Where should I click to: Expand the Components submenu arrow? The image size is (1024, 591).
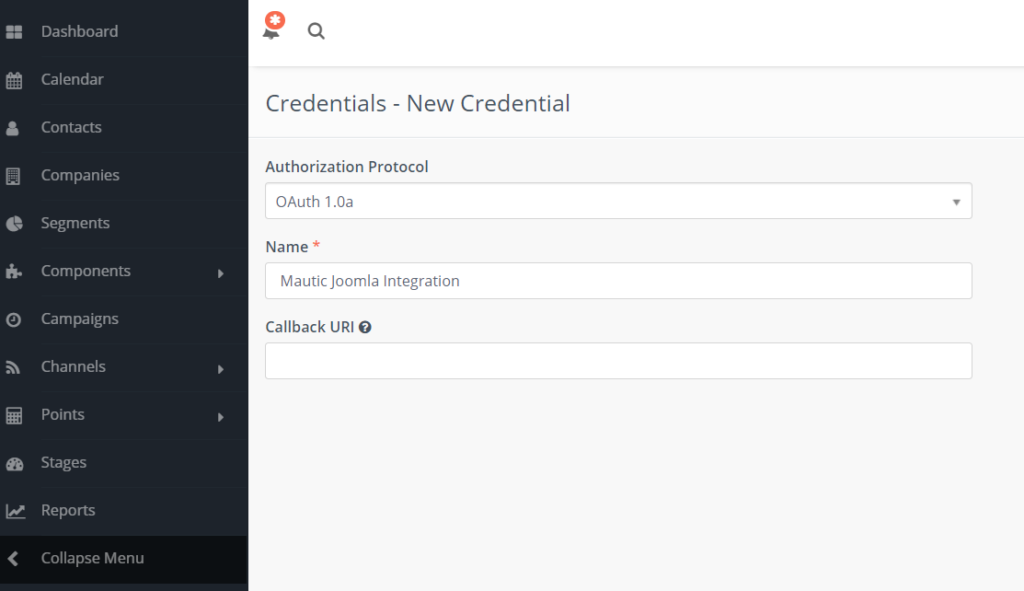pyautogui.click(x=221, y=273)
